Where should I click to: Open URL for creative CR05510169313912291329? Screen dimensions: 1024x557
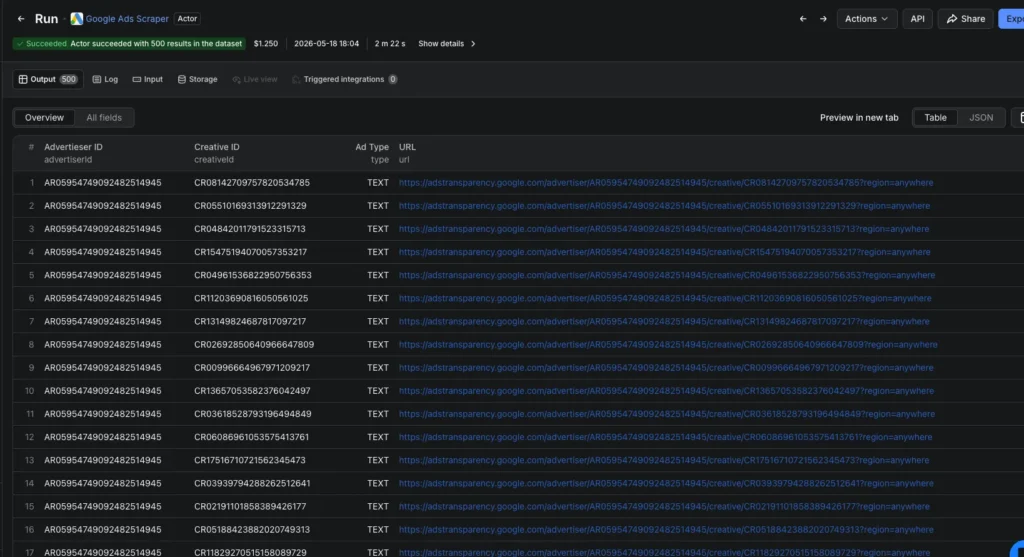[664, 206]
